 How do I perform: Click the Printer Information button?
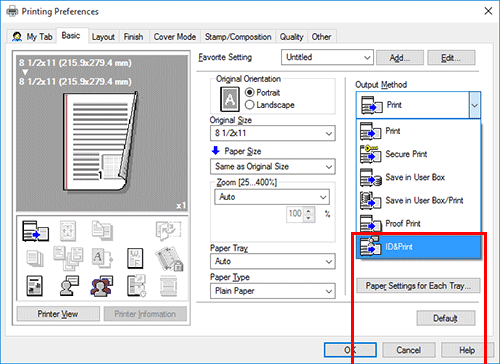[x=145, y=314]
